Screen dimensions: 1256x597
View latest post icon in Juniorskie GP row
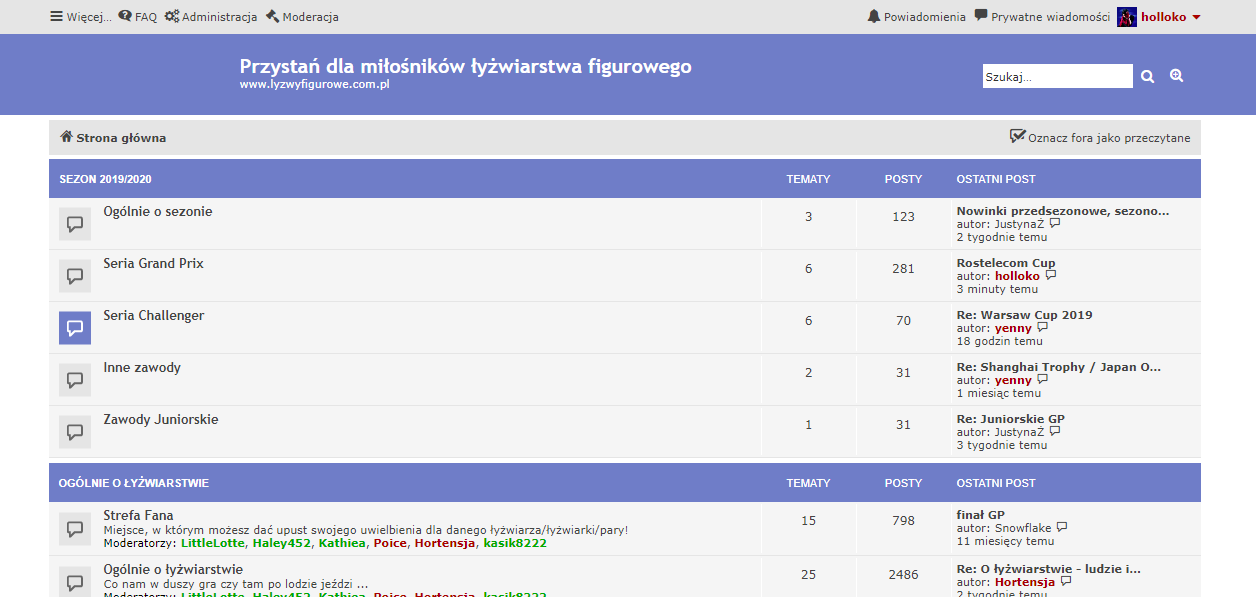pyautogui.click(x=1055, y=431)
